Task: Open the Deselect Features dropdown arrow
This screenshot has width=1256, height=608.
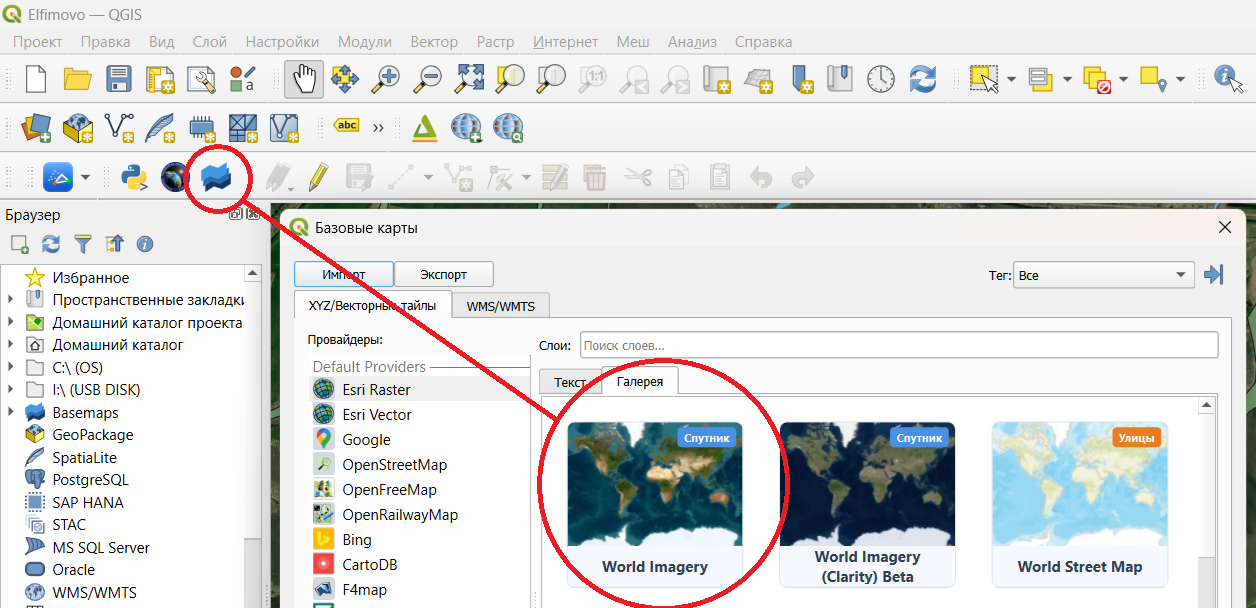Action: click(x=1124, y=79)
